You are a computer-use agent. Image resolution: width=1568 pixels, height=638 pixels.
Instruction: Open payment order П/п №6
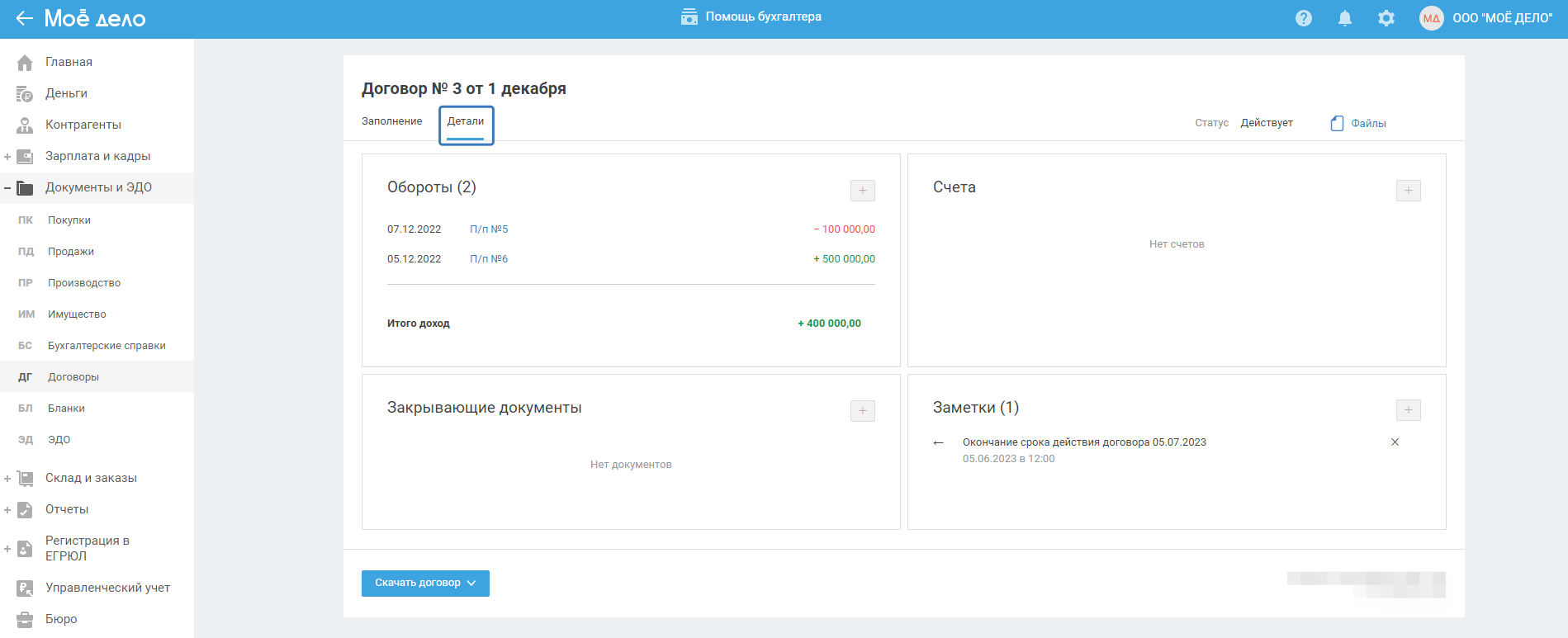pyautogui.click(x=489, y=259)
